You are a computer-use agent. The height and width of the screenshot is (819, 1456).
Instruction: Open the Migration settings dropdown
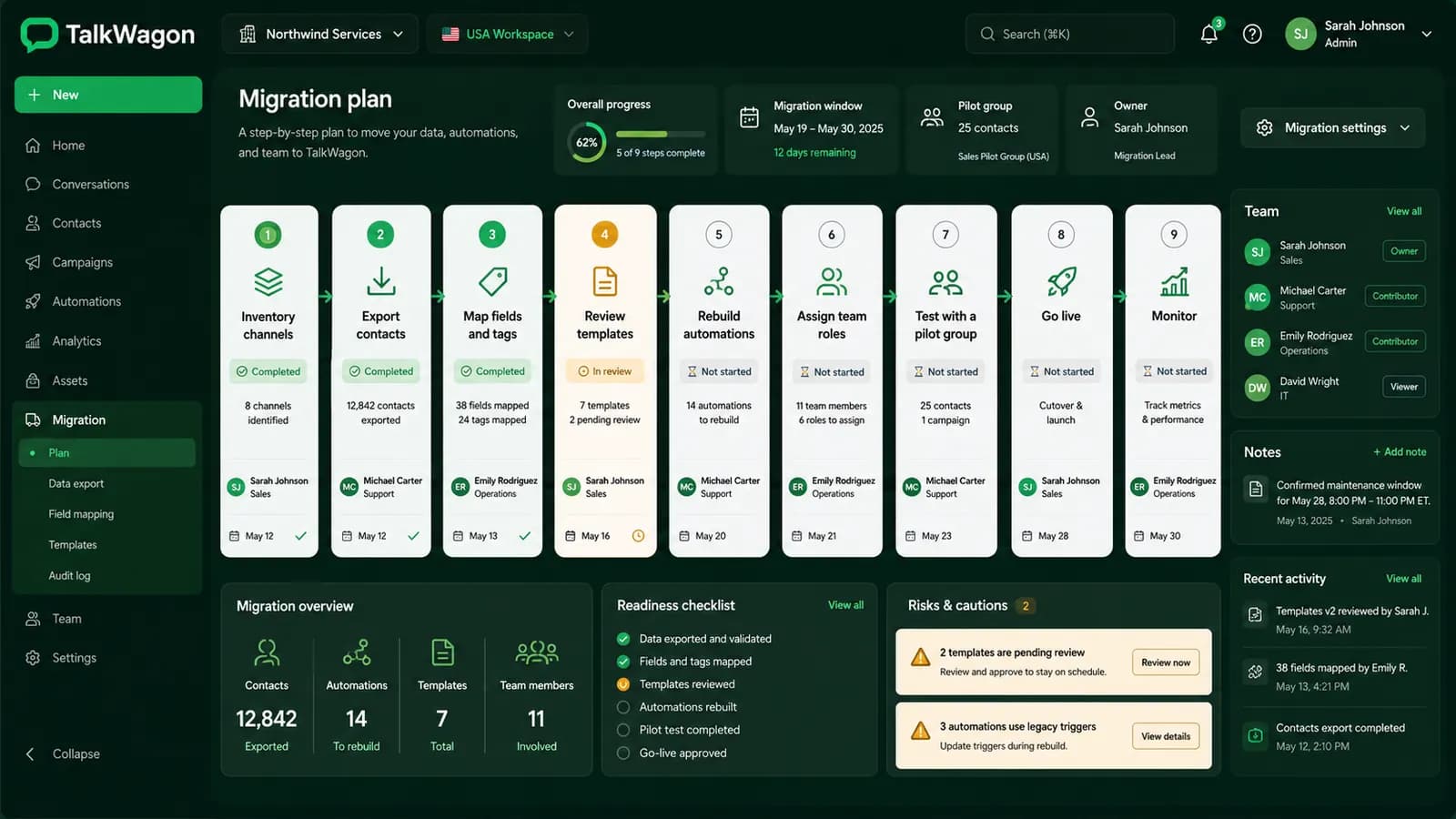(x=1333, y=127)
